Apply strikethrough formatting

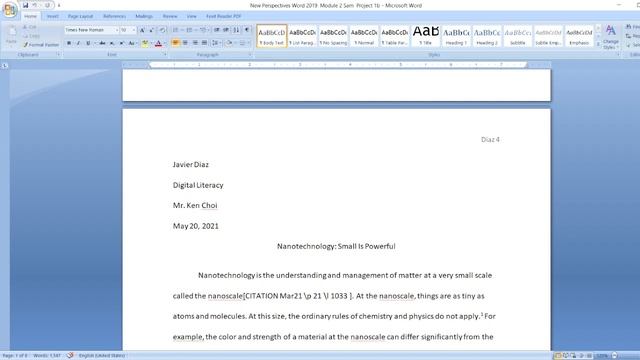click(x=102, y=43)
